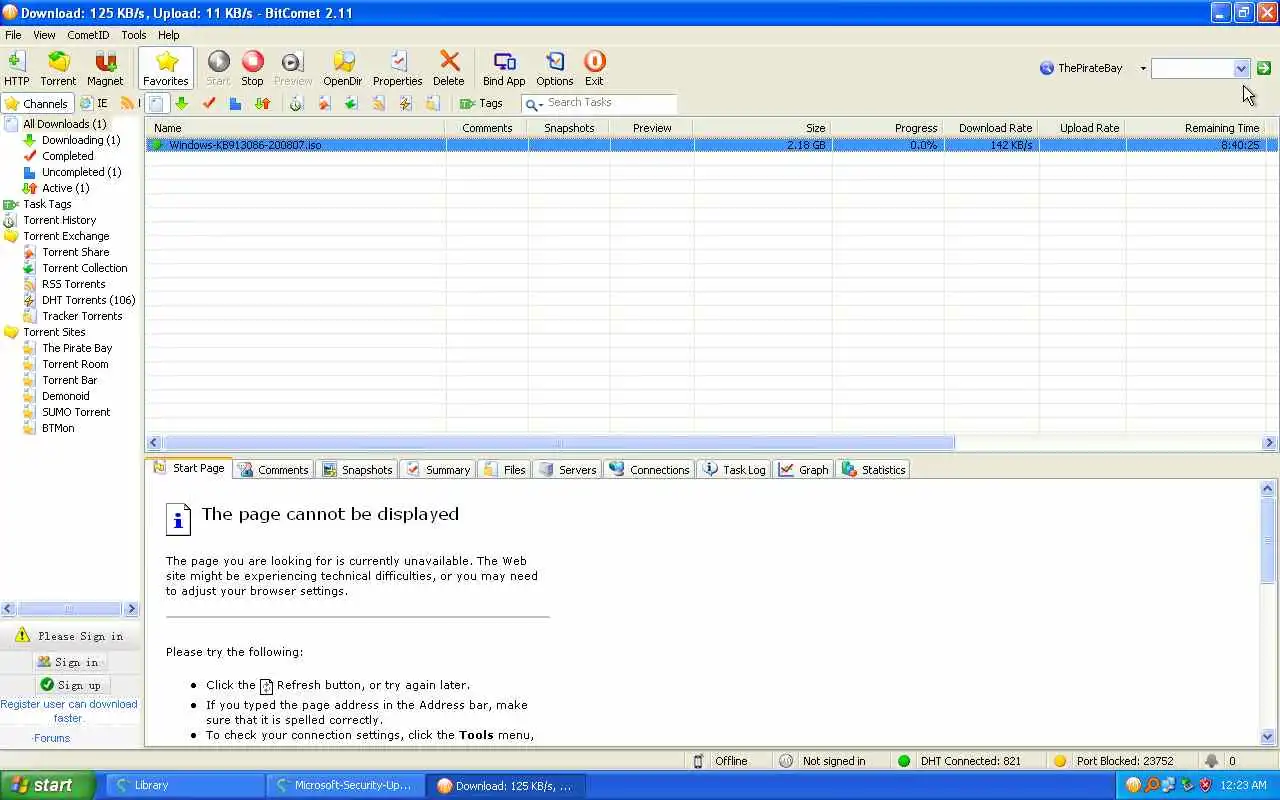Select Torrent History in sidebar
The height and width of the screenshot is (800, 1280).
(x=60, y=220)
